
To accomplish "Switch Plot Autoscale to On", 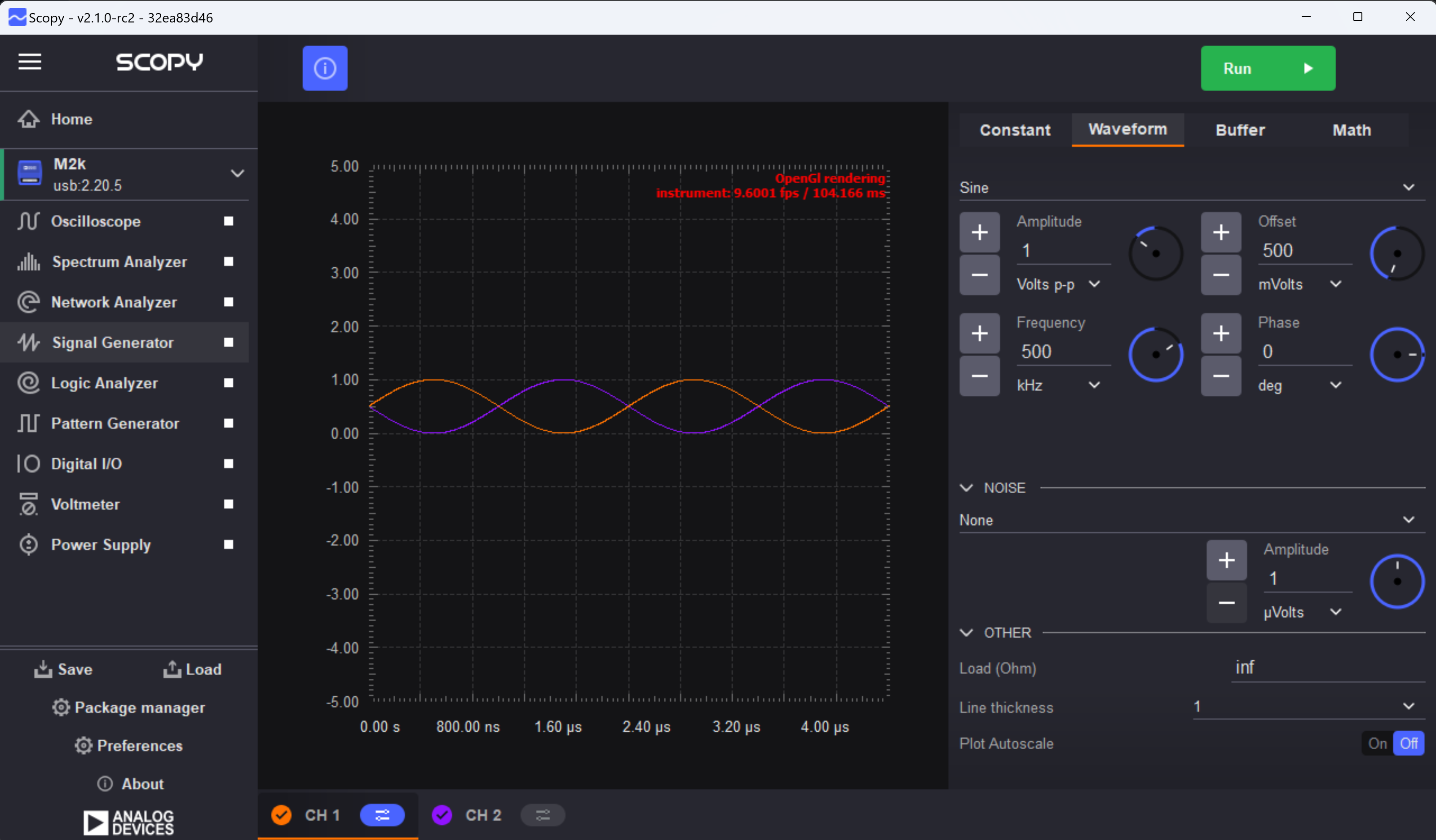I will click(x=1377, y=744).
